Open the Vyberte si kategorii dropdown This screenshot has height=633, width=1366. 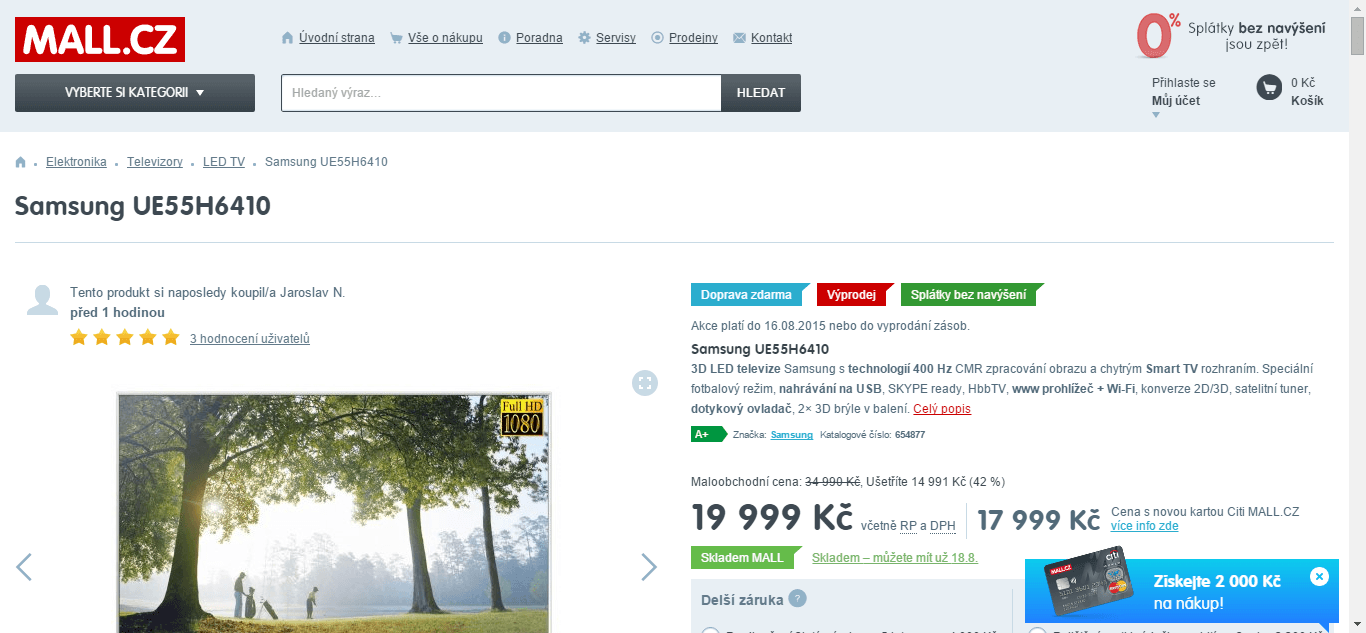point(135,93)
